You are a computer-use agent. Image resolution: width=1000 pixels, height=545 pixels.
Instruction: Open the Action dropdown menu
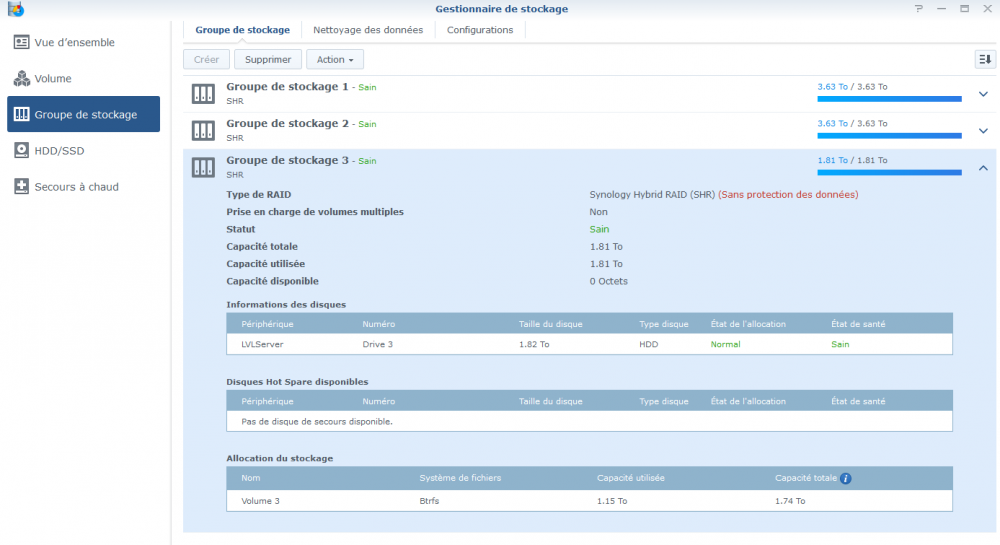pos(334,60)
